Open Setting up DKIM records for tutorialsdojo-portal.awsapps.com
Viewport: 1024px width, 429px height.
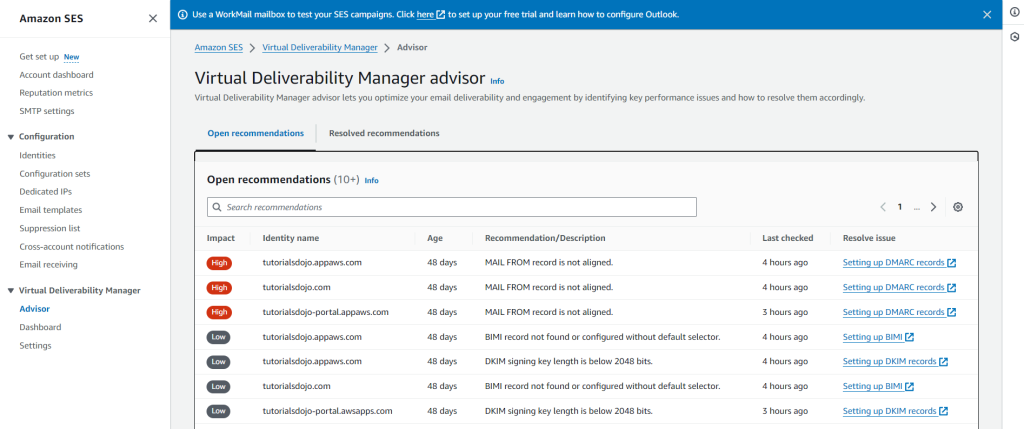(895, 411)
